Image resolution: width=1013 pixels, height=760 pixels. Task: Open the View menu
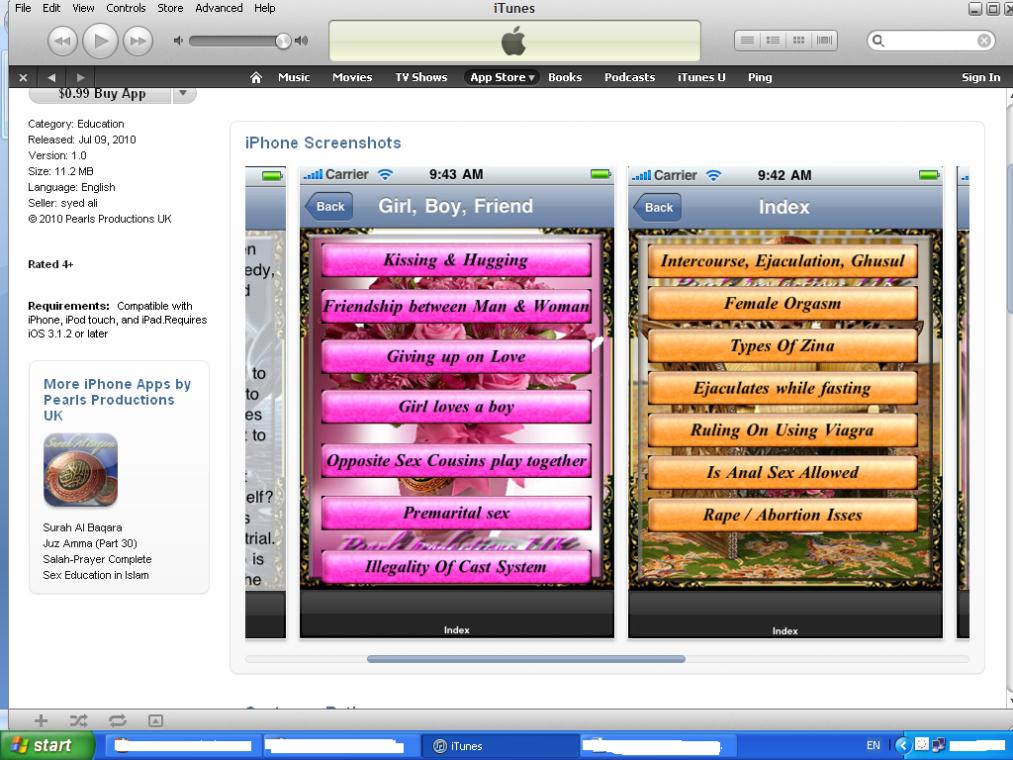point(83,8)
